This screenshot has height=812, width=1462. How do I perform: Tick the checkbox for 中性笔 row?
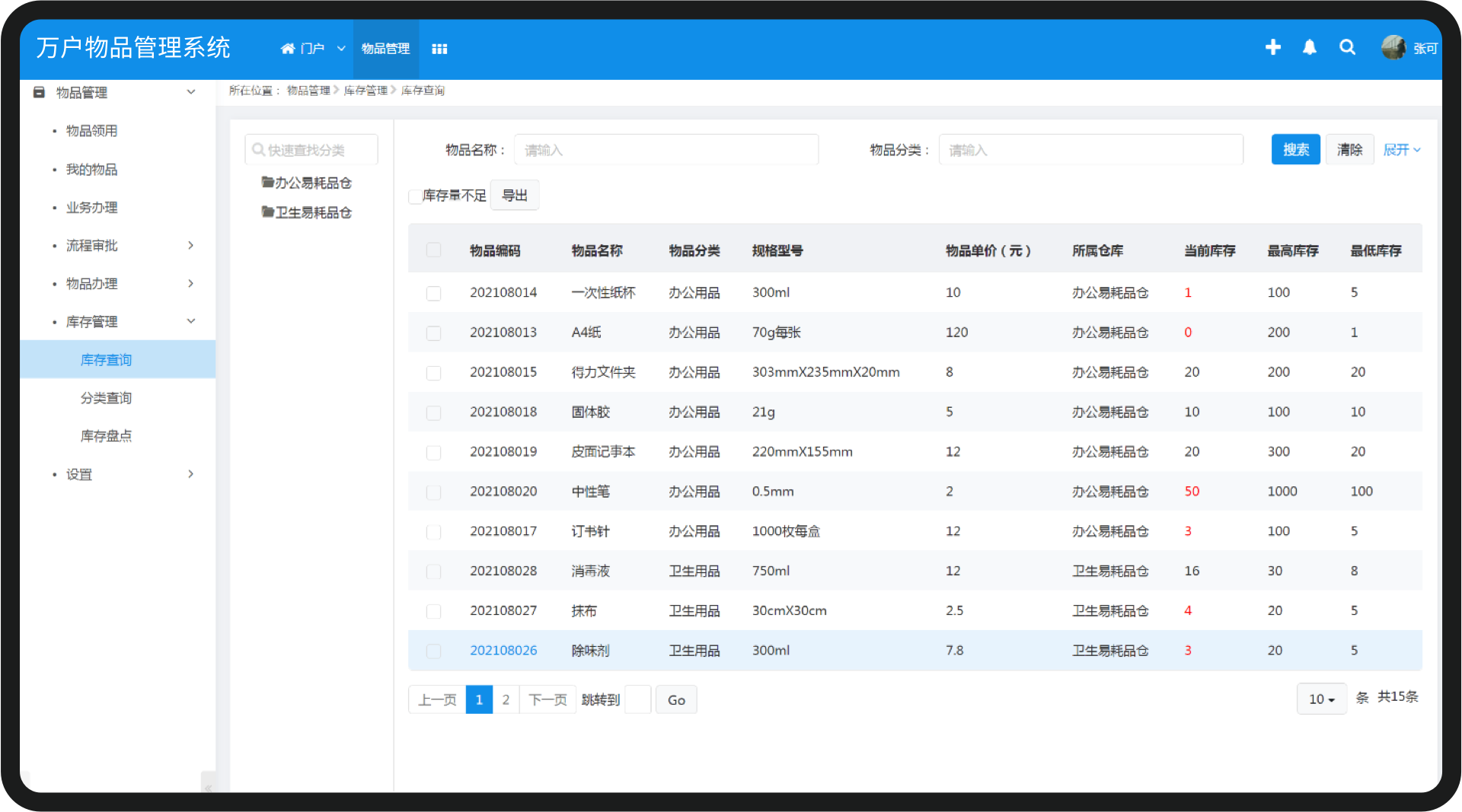[433, 492]
